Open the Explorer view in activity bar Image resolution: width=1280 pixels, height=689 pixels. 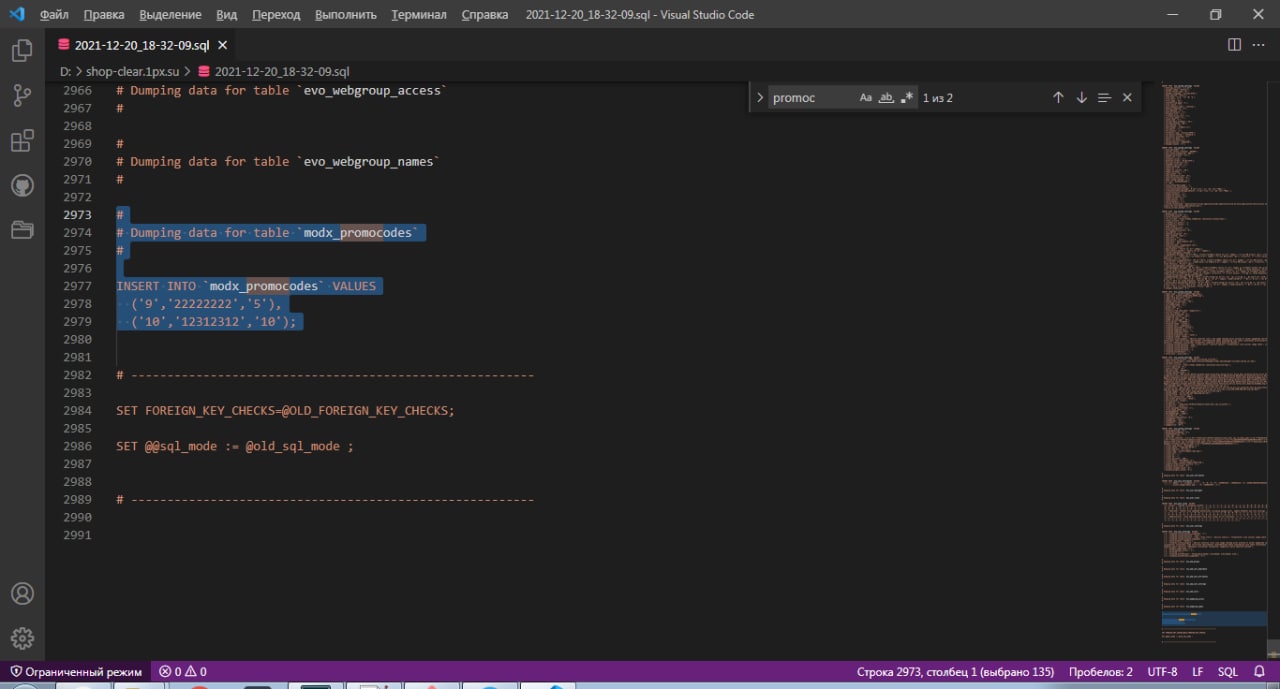point(22,50)
